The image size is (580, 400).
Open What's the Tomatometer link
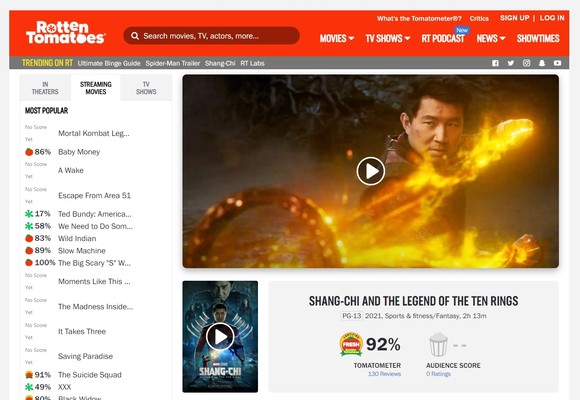pos(419,19)
